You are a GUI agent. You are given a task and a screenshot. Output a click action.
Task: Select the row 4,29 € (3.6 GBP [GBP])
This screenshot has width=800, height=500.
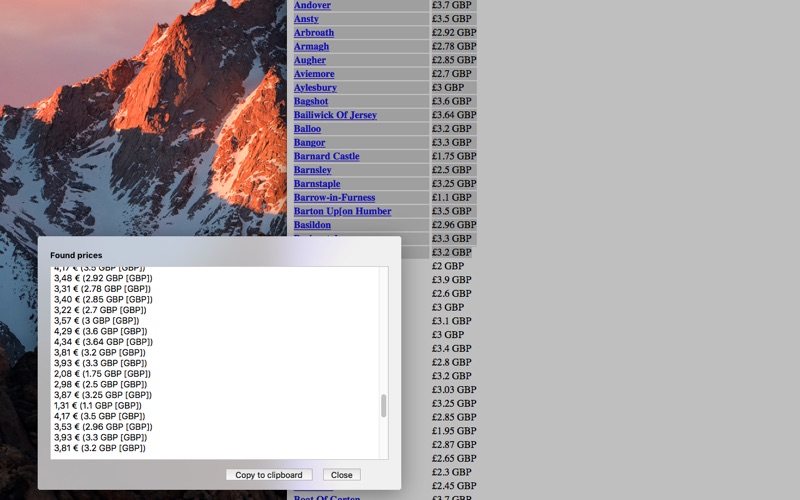pos(101,331)
